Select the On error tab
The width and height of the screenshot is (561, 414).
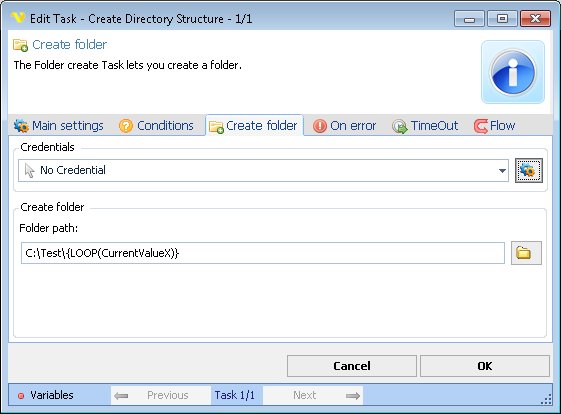click(x=344, y=126)
